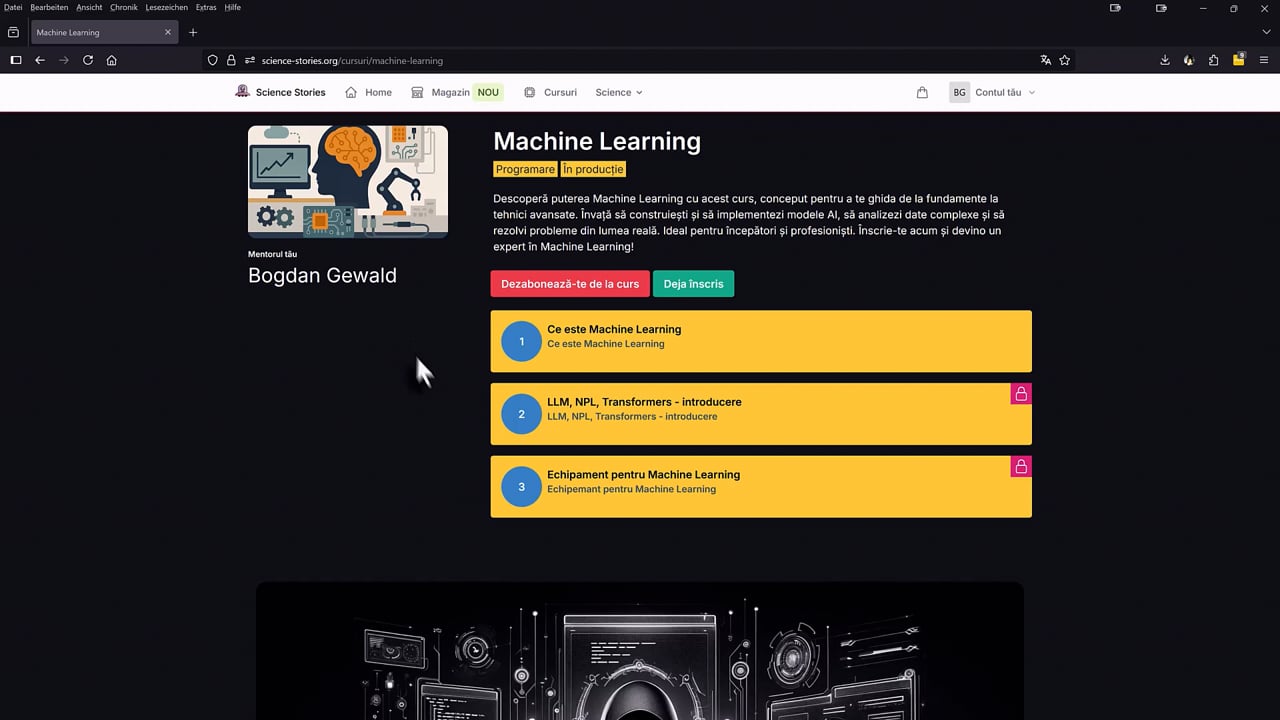Open the Lesezeichen menu

pos(166,7)
